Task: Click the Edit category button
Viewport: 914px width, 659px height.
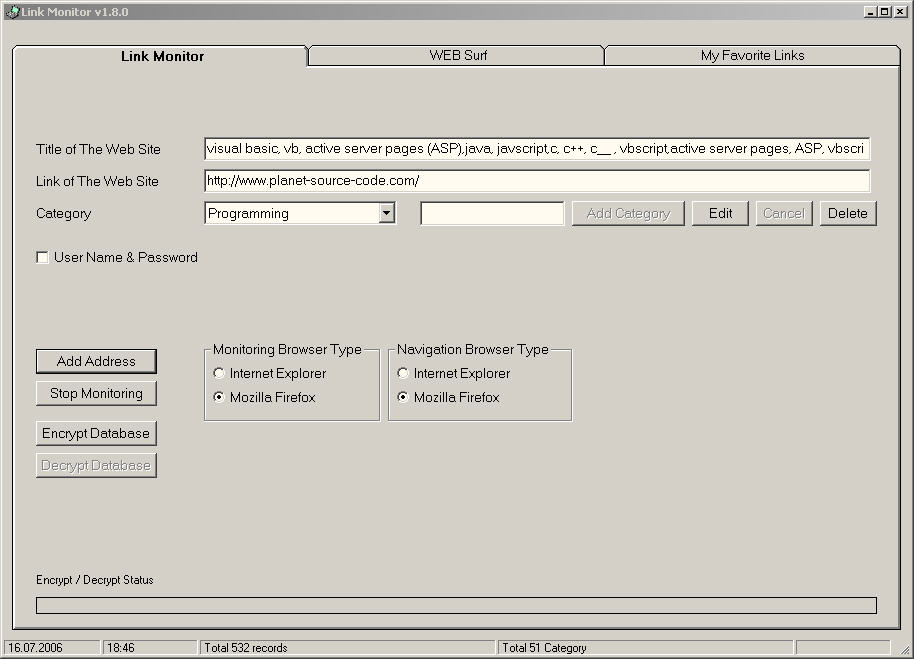Action: click(x=720, y=213)
